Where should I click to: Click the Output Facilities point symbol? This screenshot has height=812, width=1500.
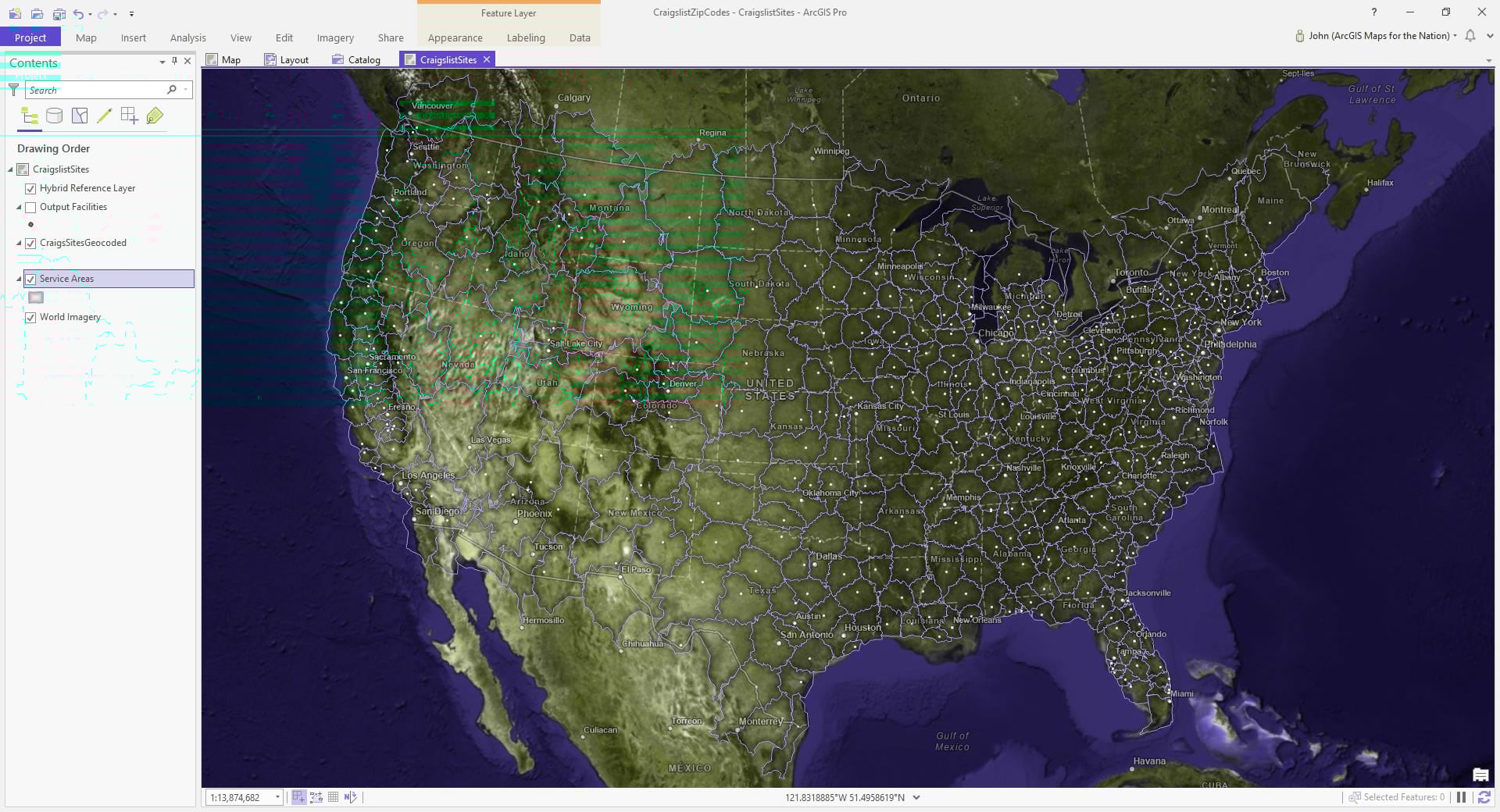tap(31, 225)
